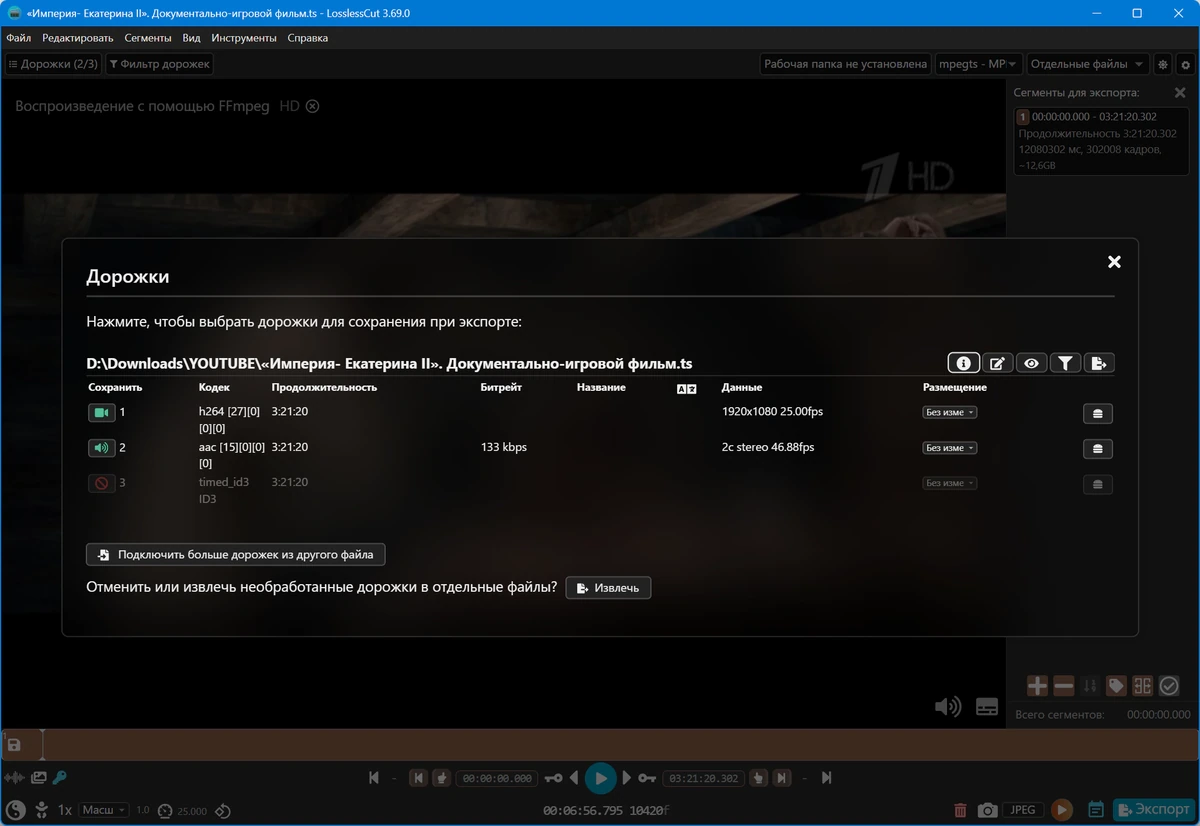Click Подключить больше дорожек из другого файла
This screenshot has height=826, width=1200.
click(236, 554)
